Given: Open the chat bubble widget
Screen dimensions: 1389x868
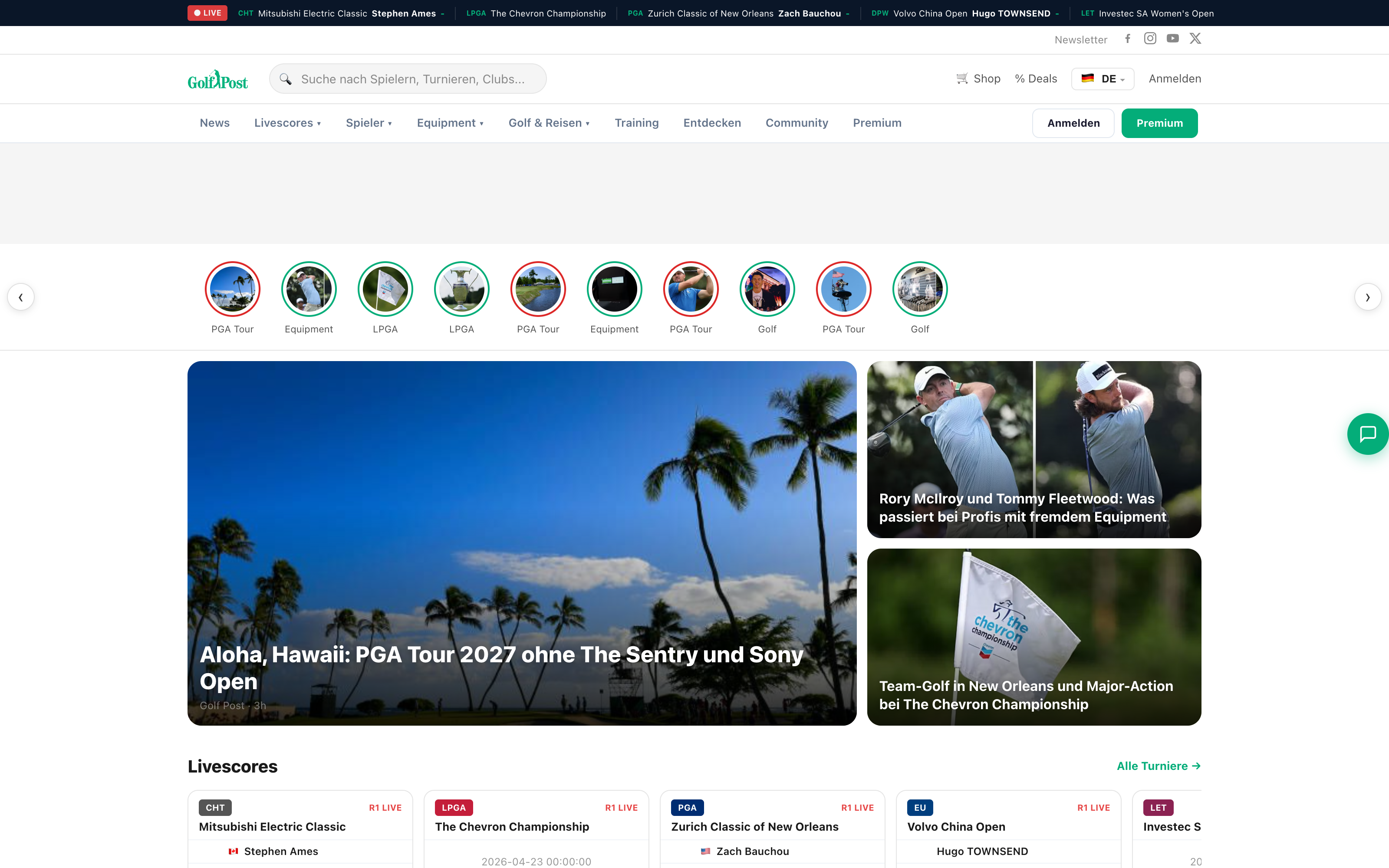Looking at the screenshot, I should pyautogui.click(x=1368, y=434).
